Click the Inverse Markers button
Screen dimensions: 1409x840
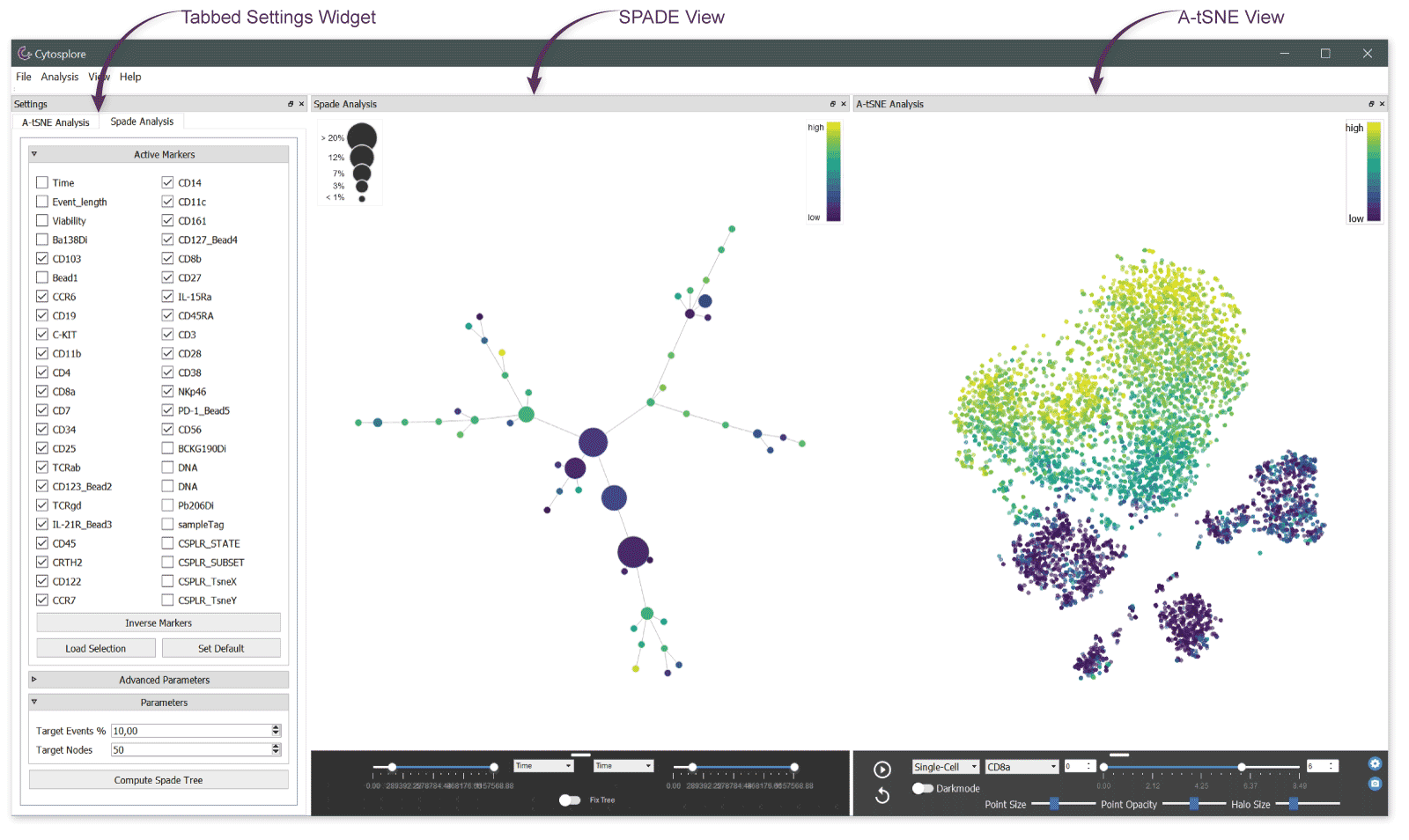point(159,623)
